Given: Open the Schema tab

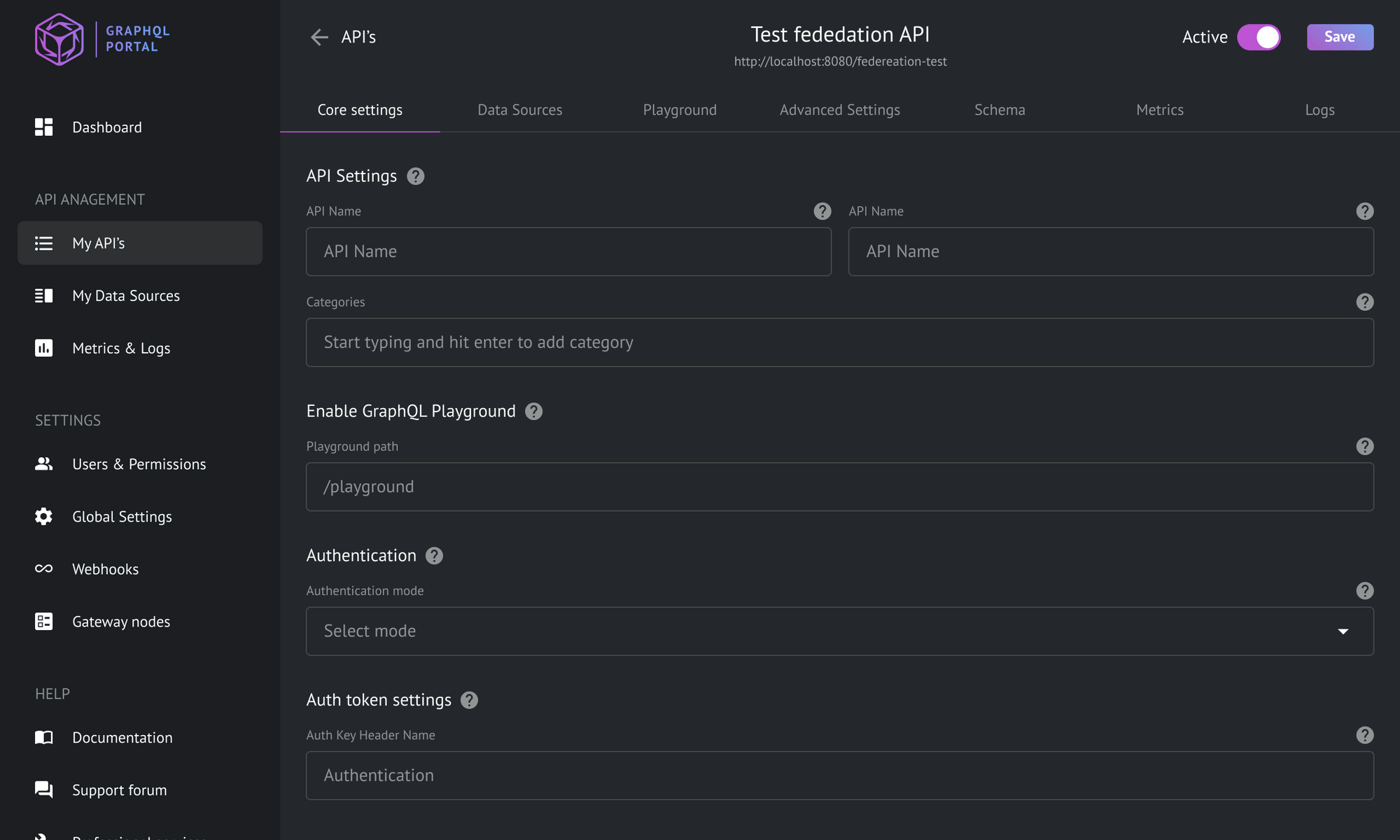Looking at the screenshot, I should (x=1000, y=109).
